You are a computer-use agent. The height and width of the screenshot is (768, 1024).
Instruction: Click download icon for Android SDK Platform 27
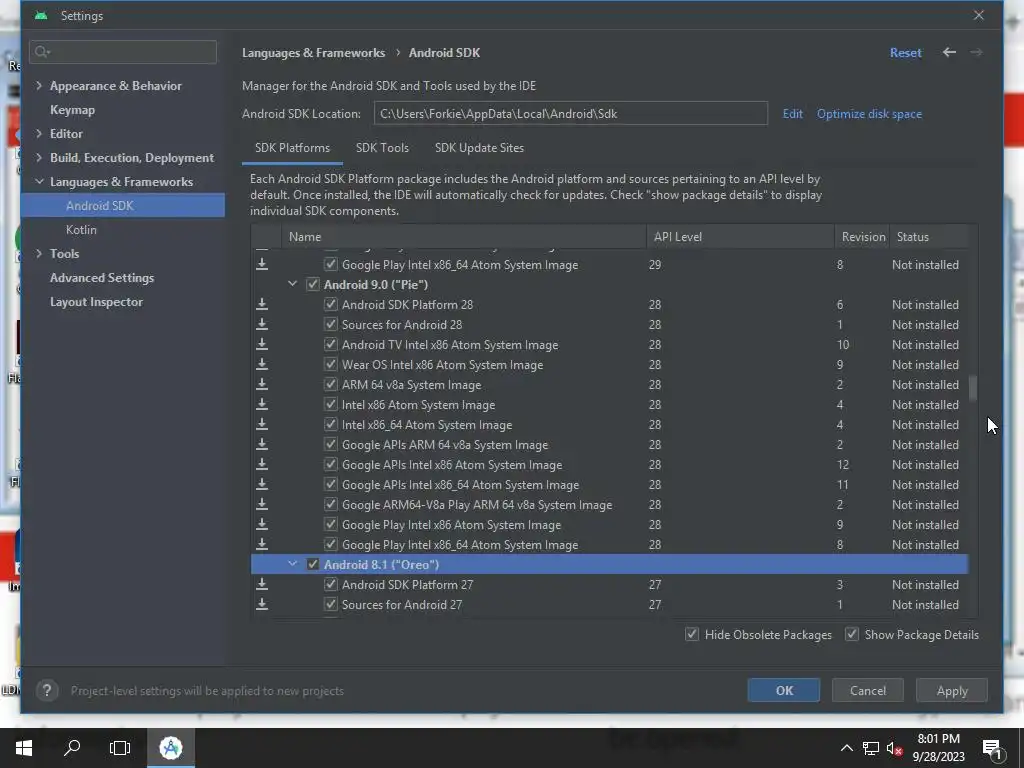[262, 584]
